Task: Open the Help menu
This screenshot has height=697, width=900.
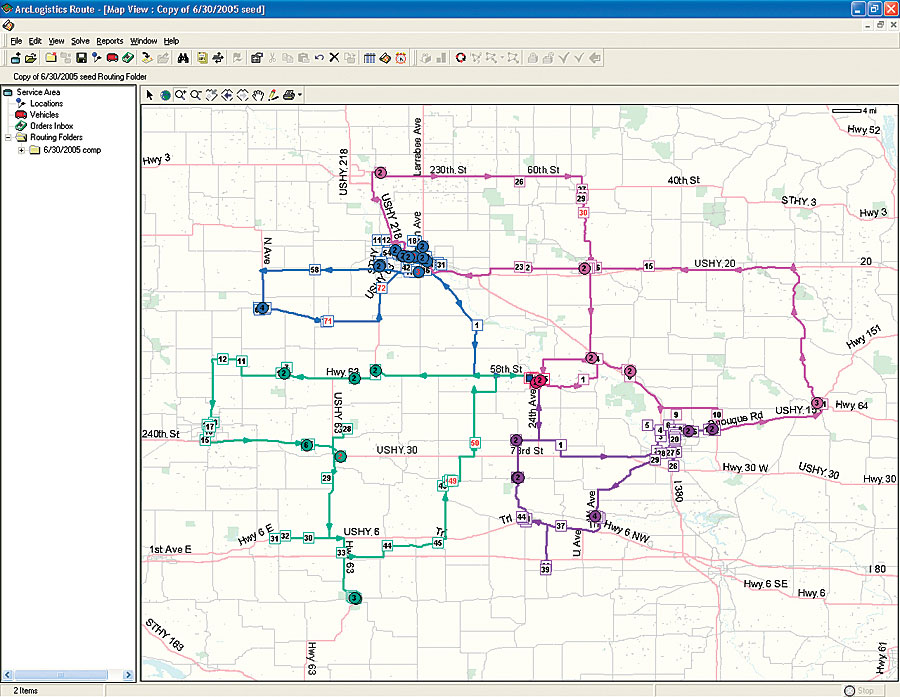Action: click(172, 41)
